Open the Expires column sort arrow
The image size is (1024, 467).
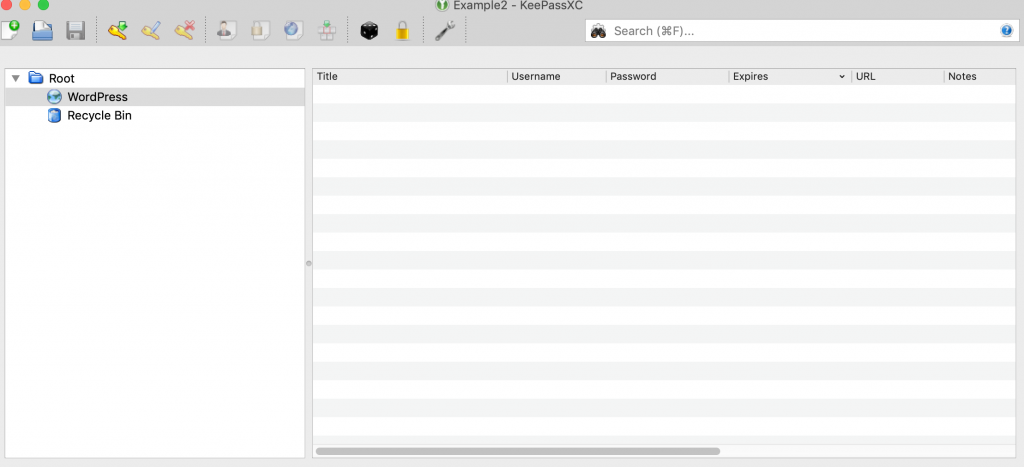click(842, 76)
